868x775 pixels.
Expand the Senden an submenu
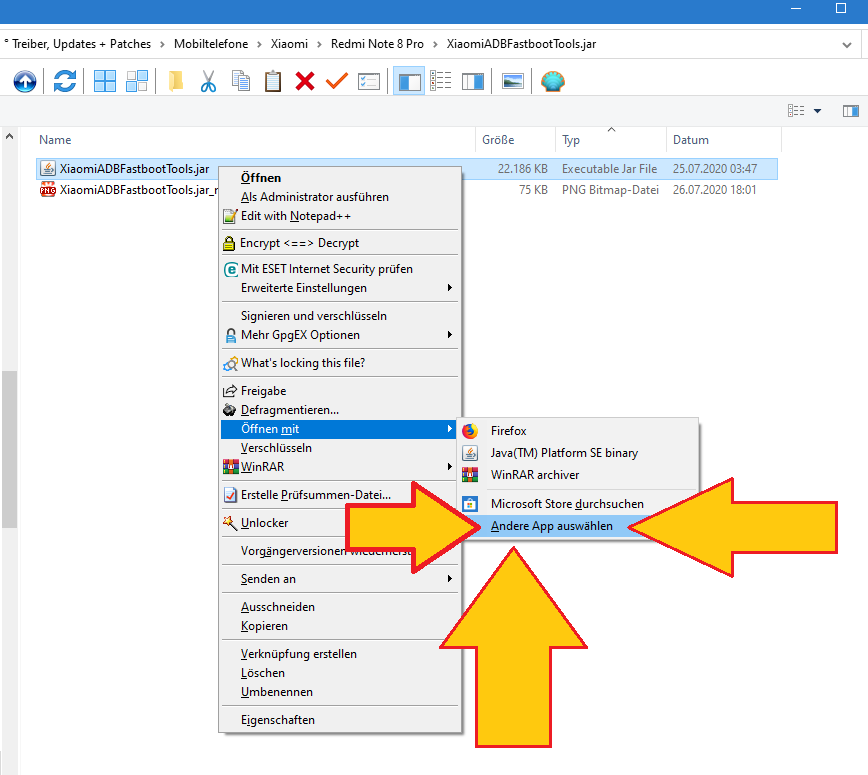[340, 579]
